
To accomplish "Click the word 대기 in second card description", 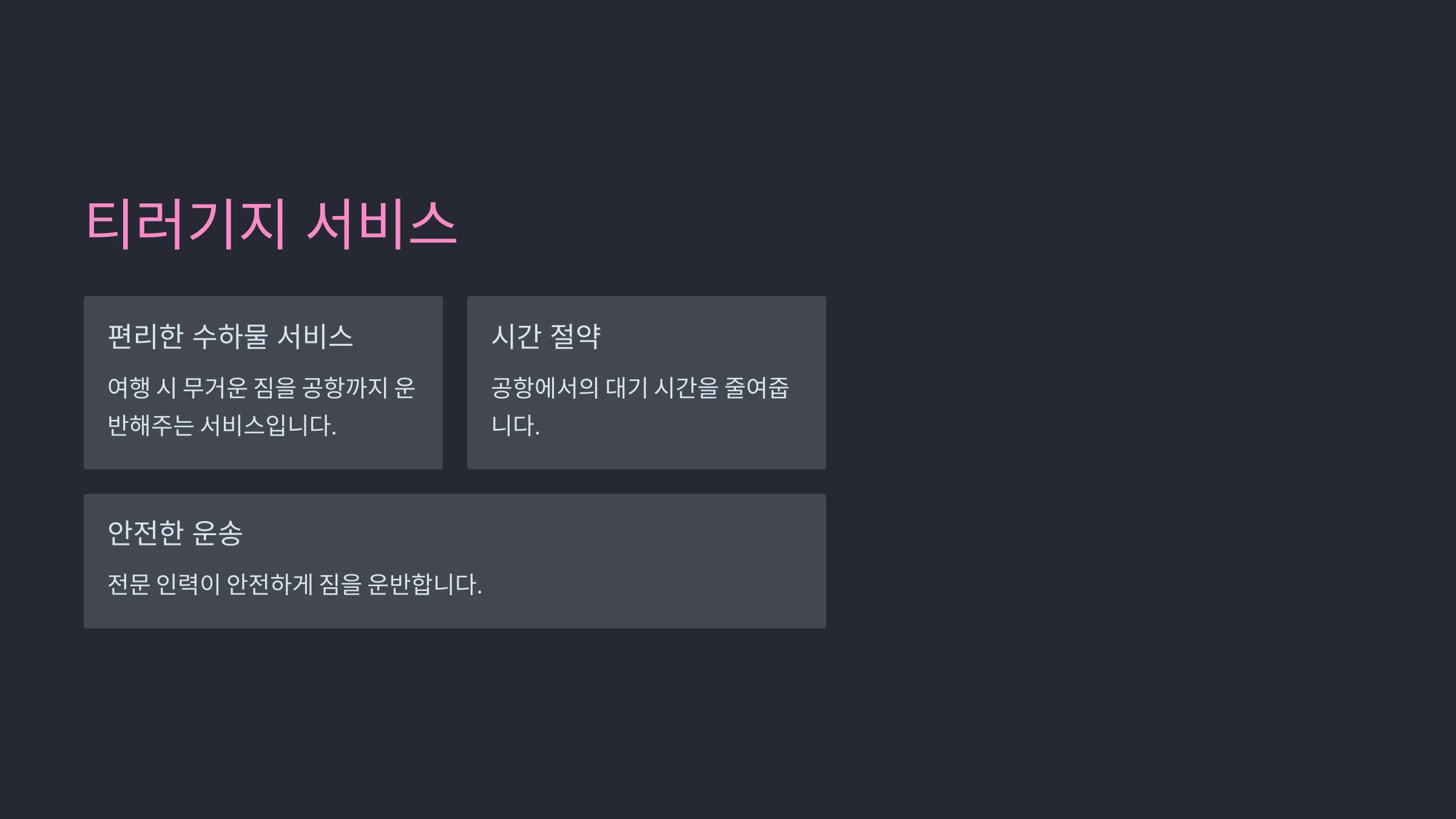I will pos(626,388).
